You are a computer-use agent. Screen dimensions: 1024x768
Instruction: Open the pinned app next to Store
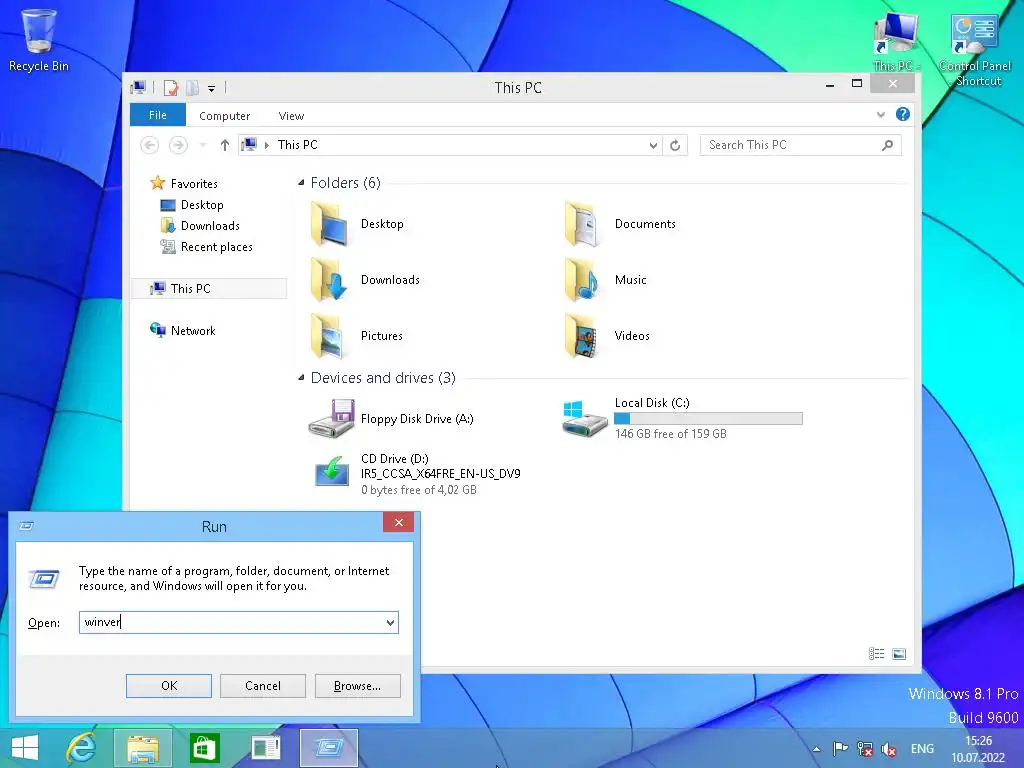coord(266,748)
